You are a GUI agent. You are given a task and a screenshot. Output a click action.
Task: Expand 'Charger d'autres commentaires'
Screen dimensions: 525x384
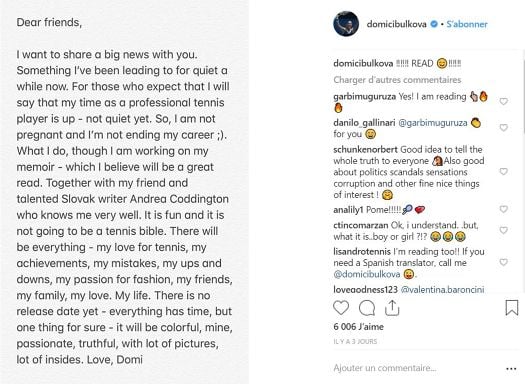click(397, 80)
